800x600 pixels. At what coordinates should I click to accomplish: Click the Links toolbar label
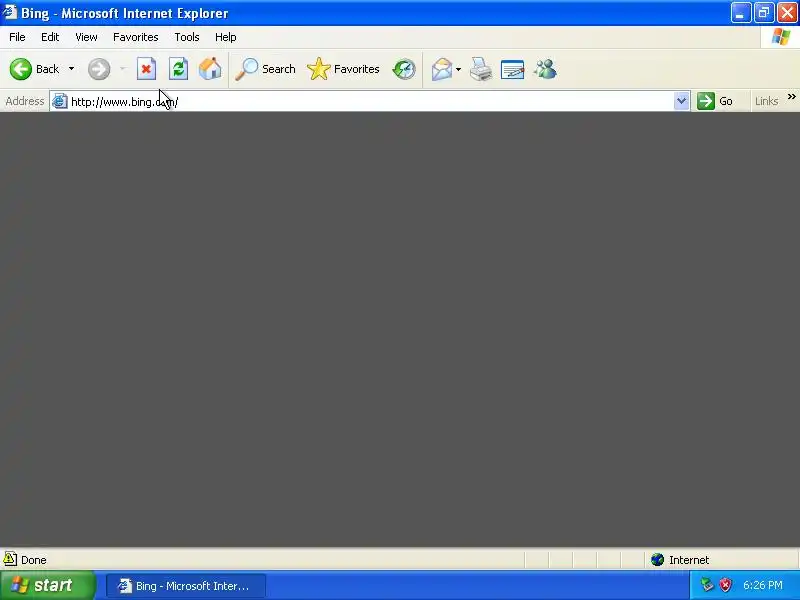[x=766, y=101]
